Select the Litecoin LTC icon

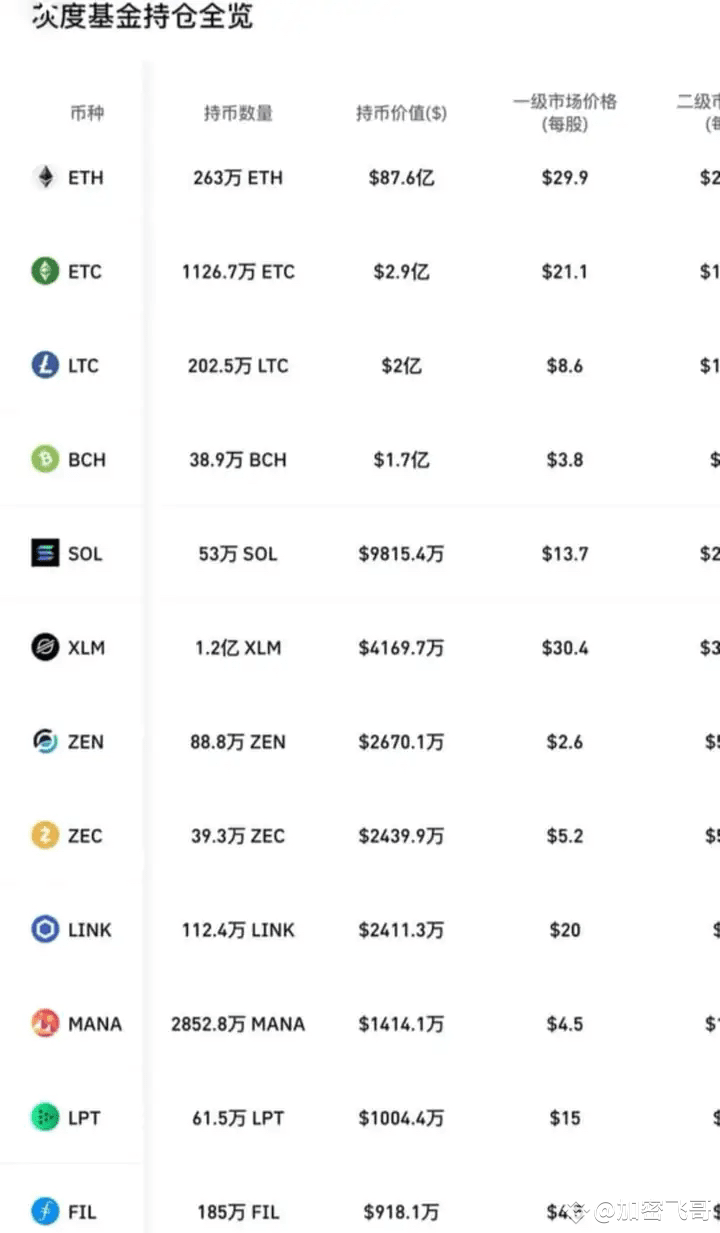[45, 365]
